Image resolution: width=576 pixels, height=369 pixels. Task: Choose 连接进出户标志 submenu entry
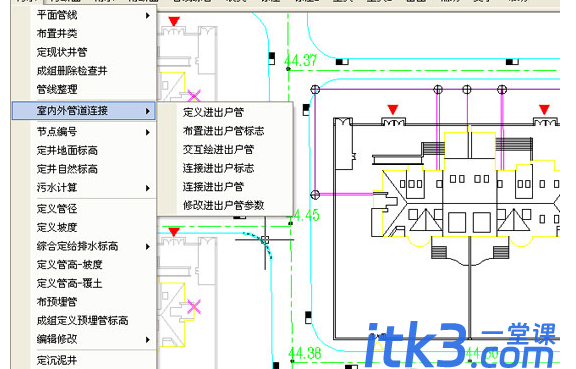(225, 168)
